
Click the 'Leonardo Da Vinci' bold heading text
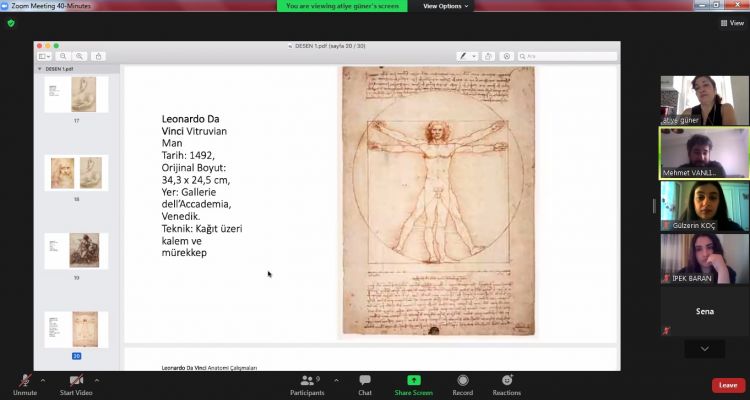(x=190, y=124)
